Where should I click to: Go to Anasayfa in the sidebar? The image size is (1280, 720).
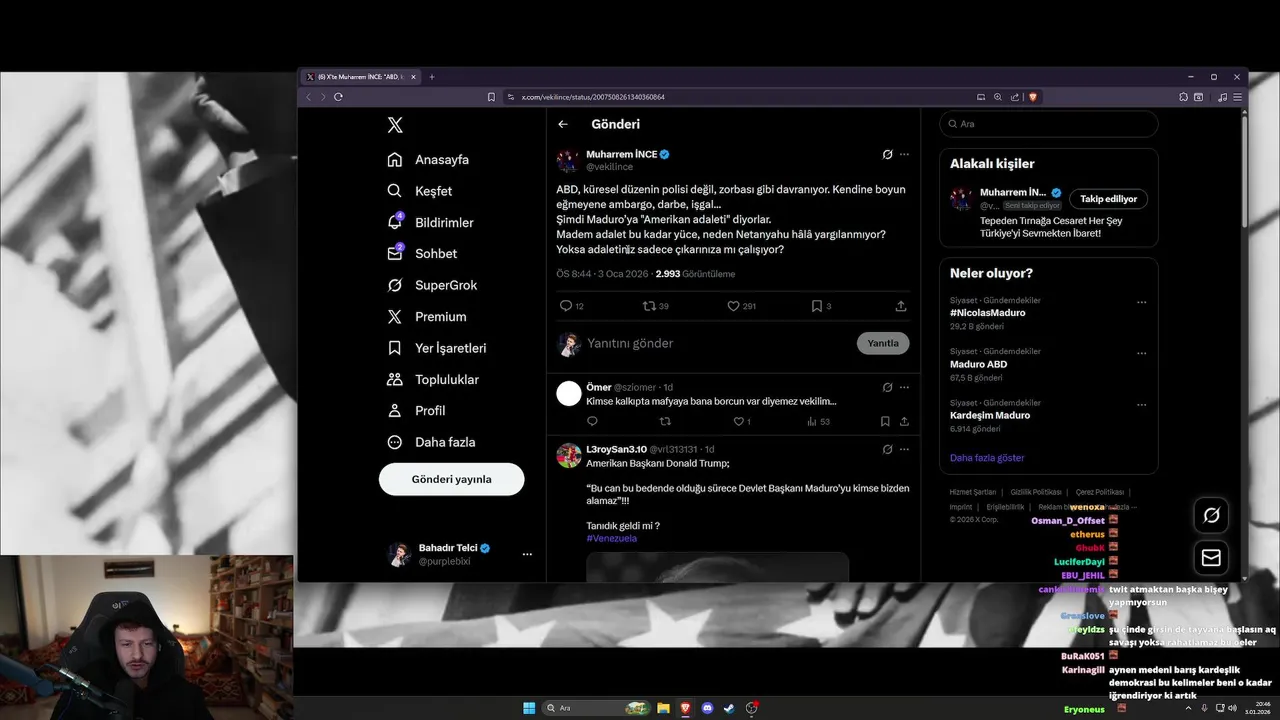[428, 160]
